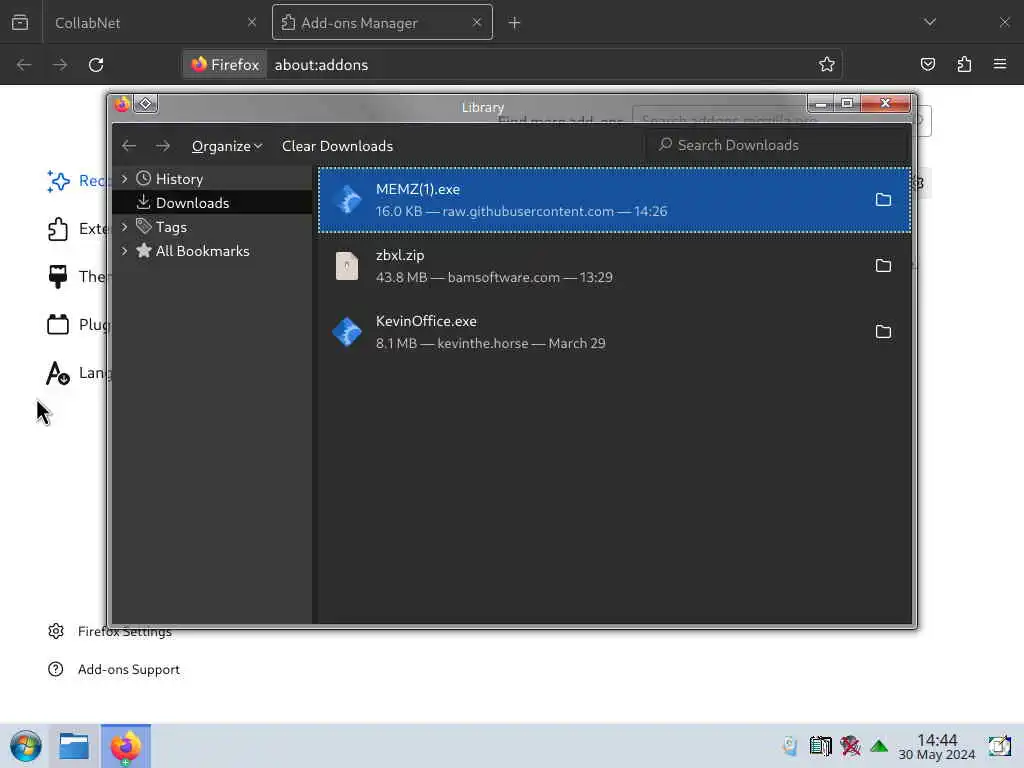Click the green triangle tray icon

(879, 746)
